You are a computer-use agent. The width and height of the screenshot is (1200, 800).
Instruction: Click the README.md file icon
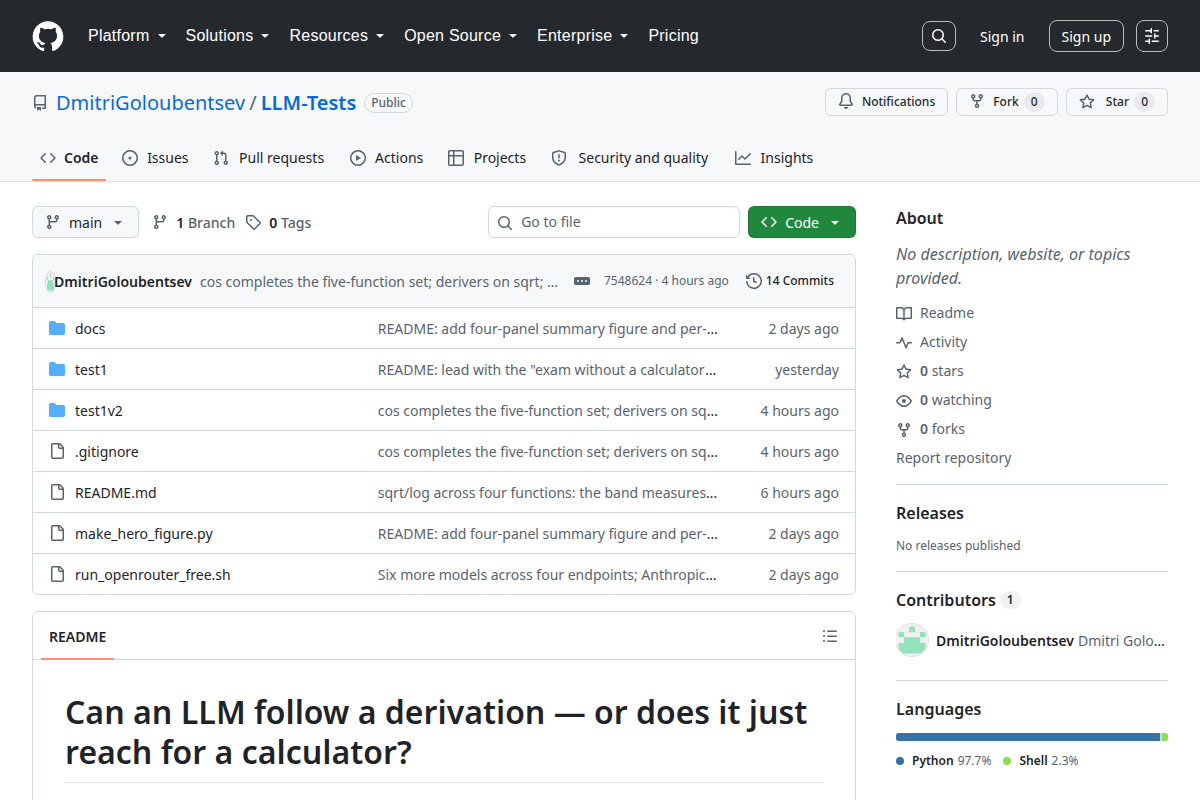coord(57,493)
